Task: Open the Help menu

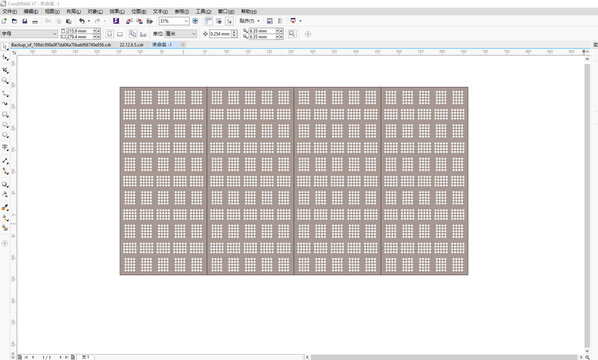Action: coord(249,11)
